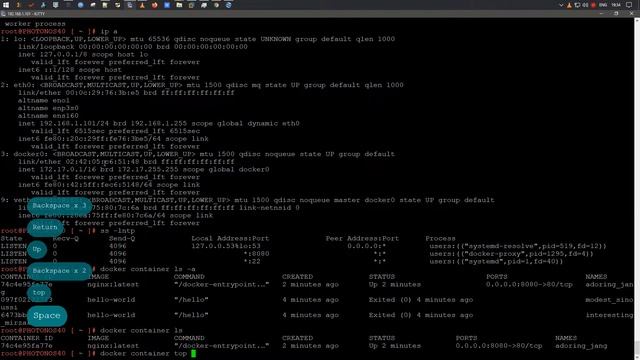Click 'altname ens160' text
This screenshot has height=360, width=640.
[x=48, y=116]
